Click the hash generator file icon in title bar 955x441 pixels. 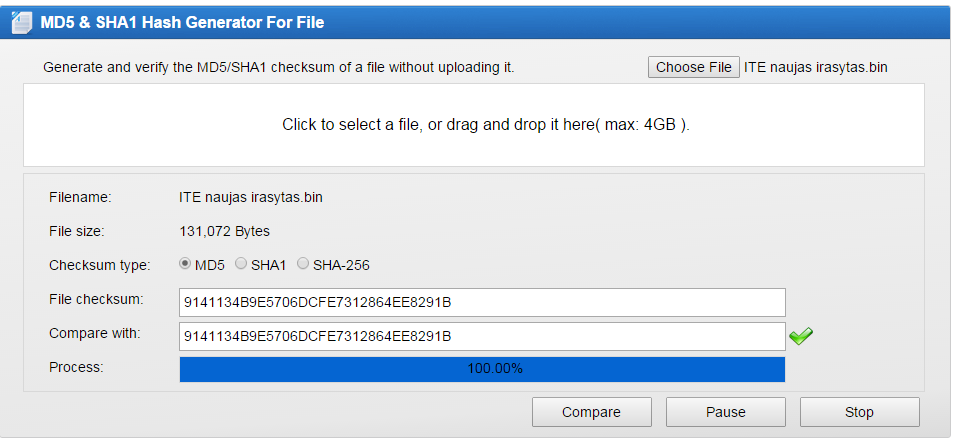point(22,23)
